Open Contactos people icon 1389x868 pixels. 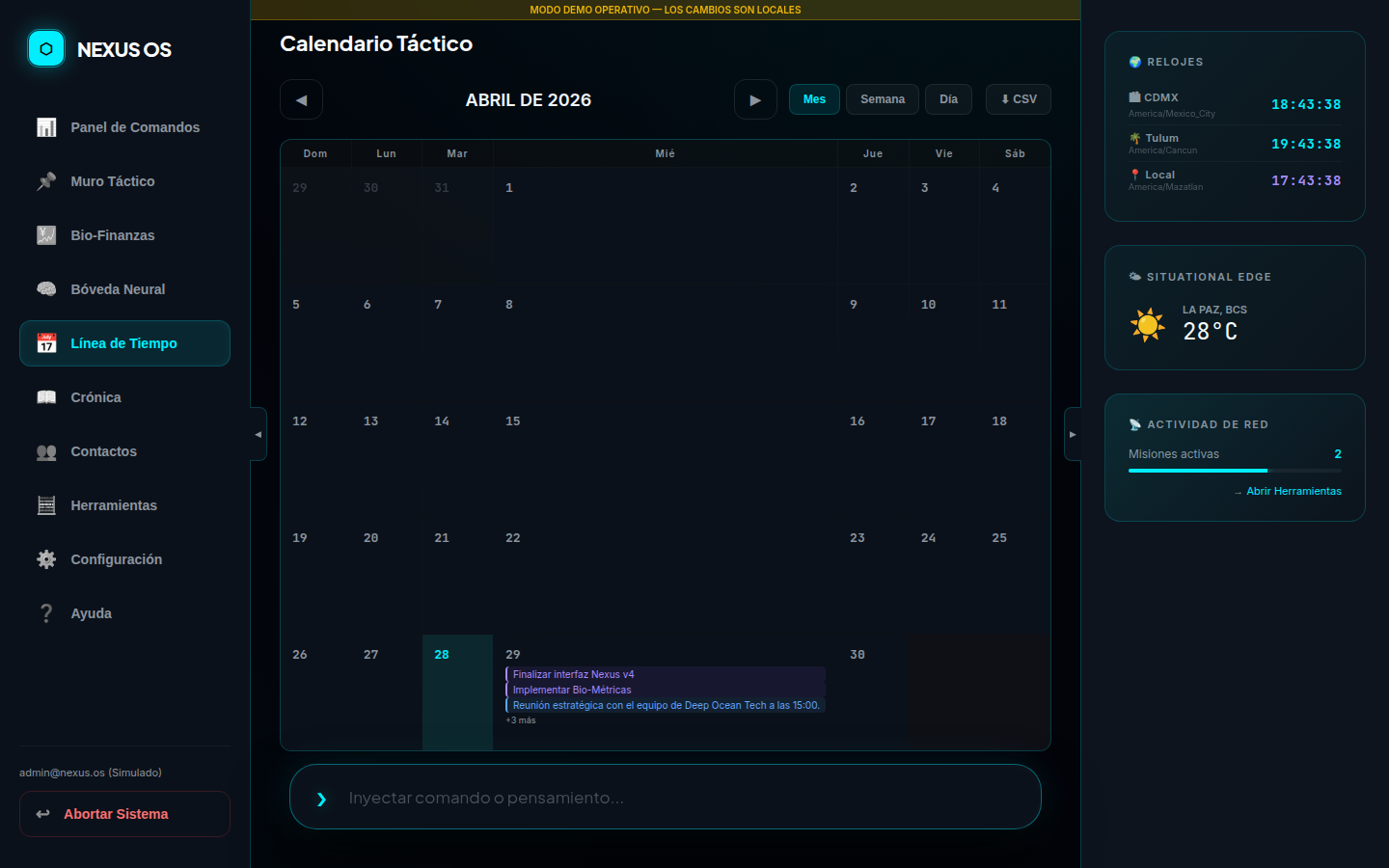(x=46, y=451)
